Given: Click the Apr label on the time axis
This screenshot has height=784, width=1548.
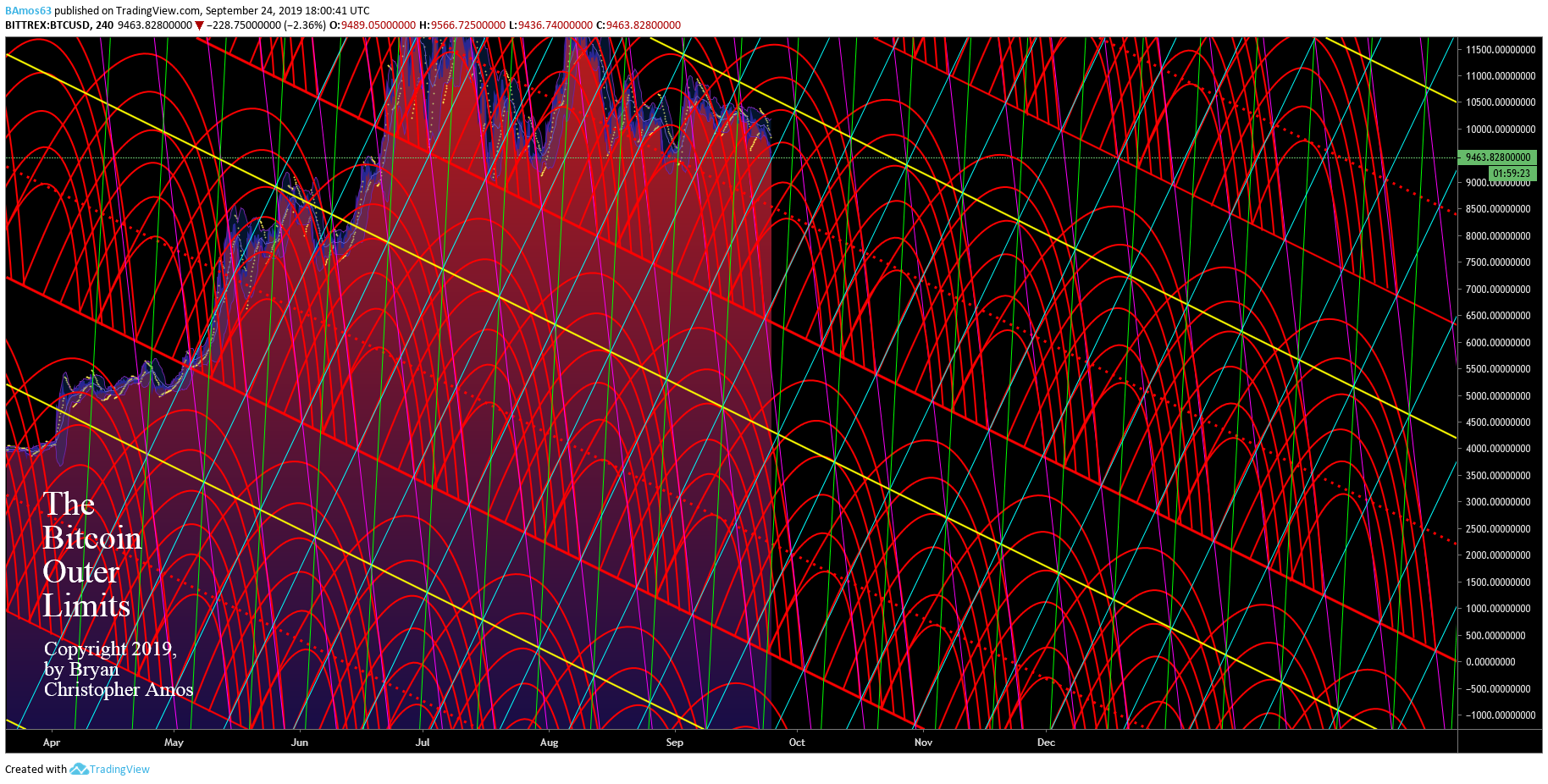Looking at the screenshot, I should (x=52, y=743).
